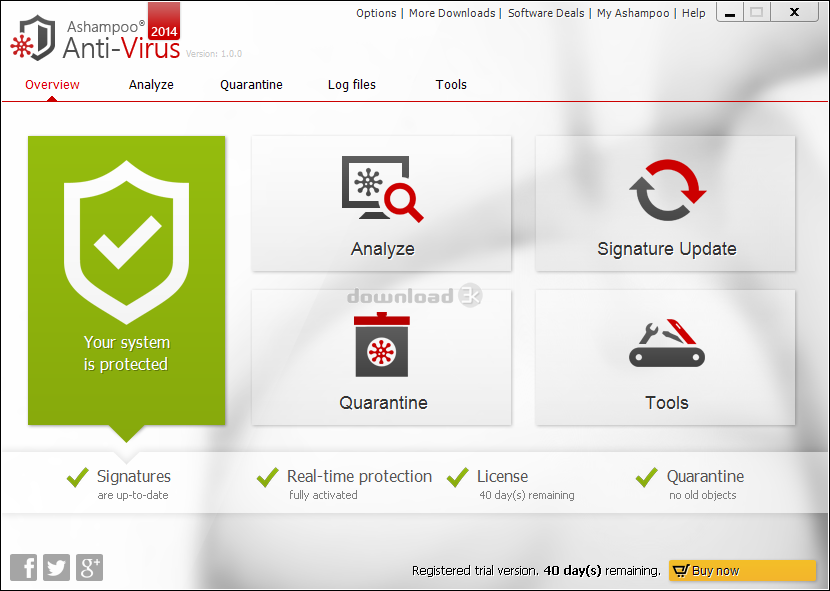Click the green shield protection icon
The width and height of the screenshot is (830, 591).
(127, 242)
